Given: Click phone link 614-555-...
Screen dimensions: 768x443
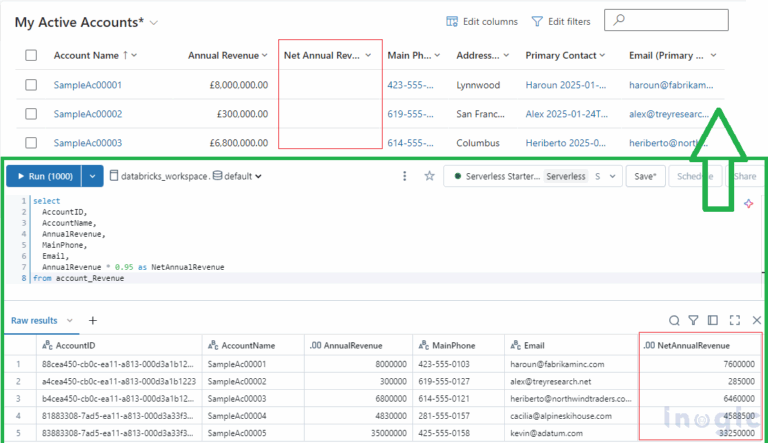Looking at the screenshot, I should 410,143.
